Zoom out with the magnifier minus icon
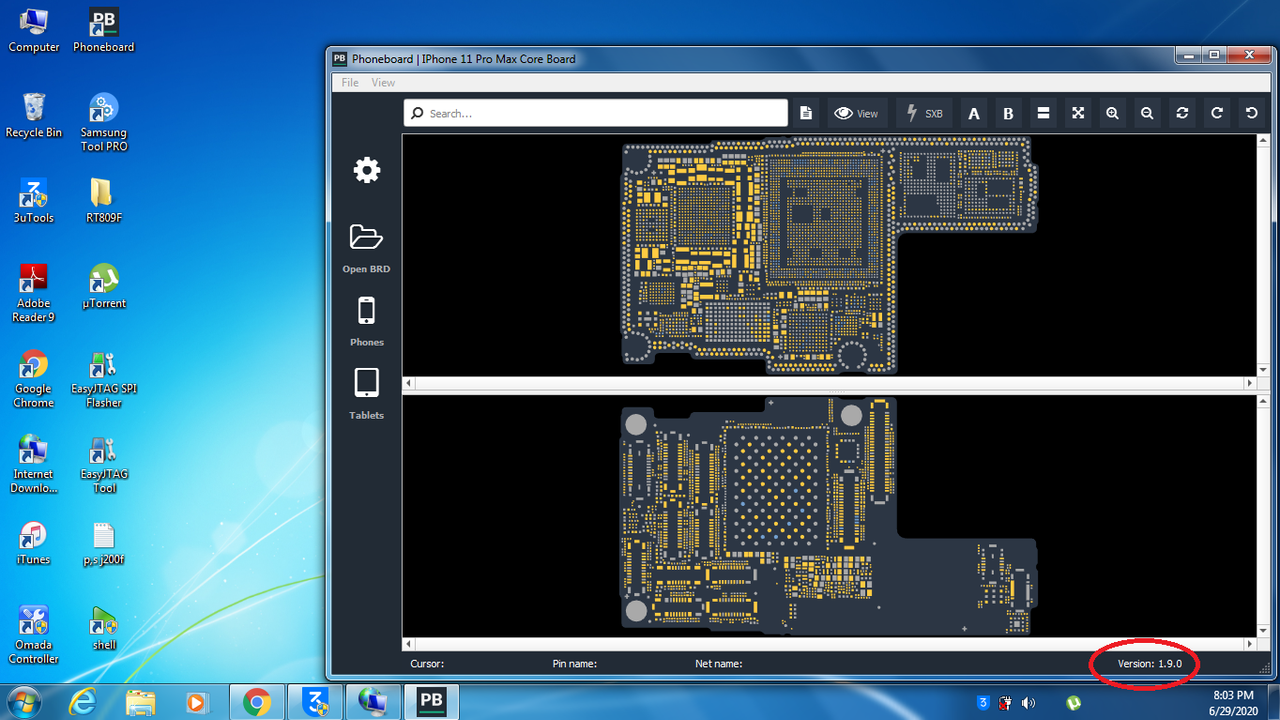This screenshot has height=720, width=1280. pyautogui.click(x=1147, y=113)
